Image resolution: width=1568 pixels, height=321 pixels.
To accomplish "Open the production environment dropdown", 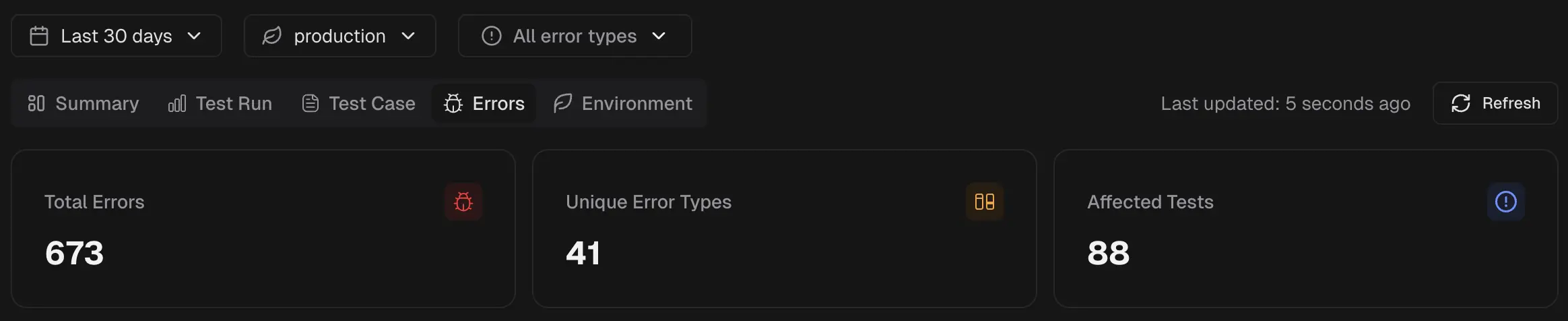I will [339, 36].
